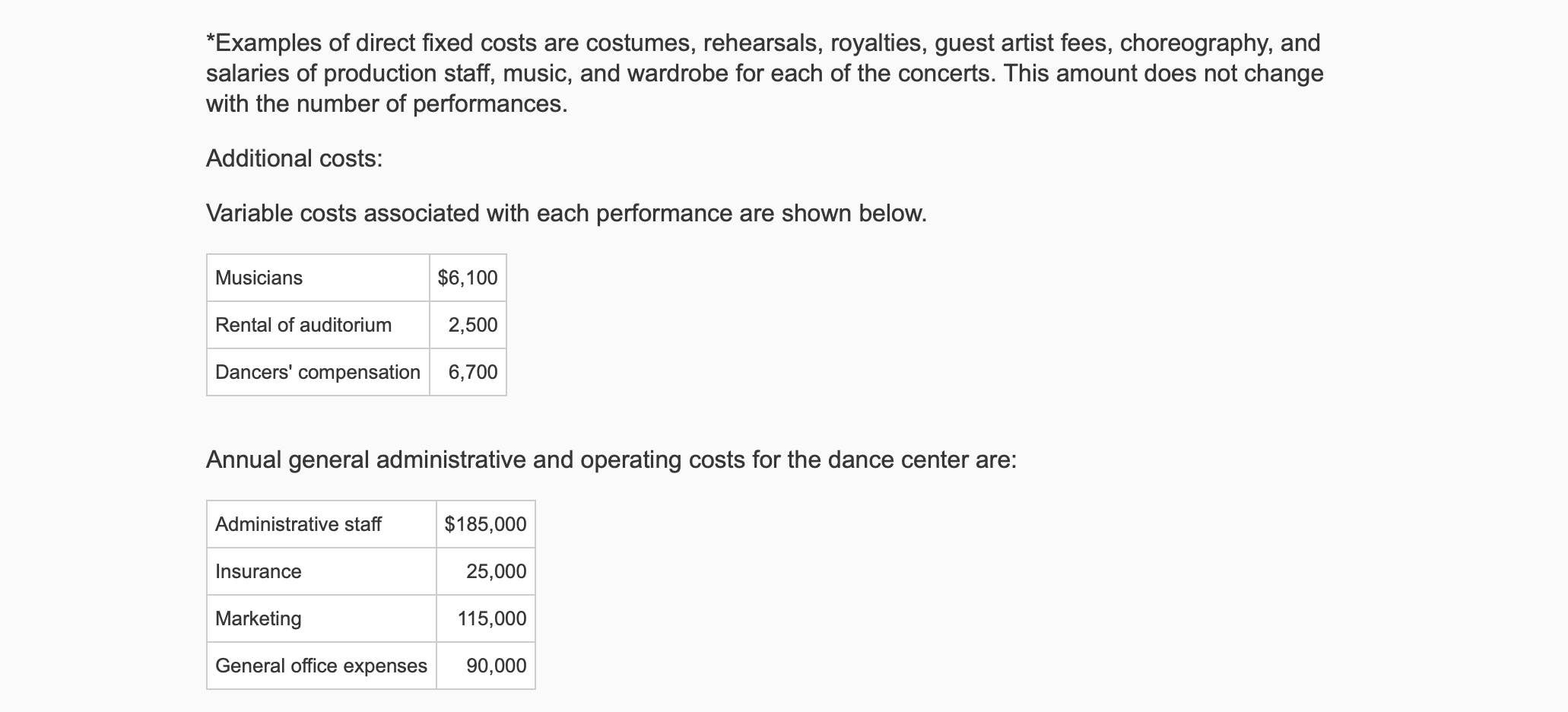
Task: Click the 'with the number of performances' line
Action: [386, 103]
